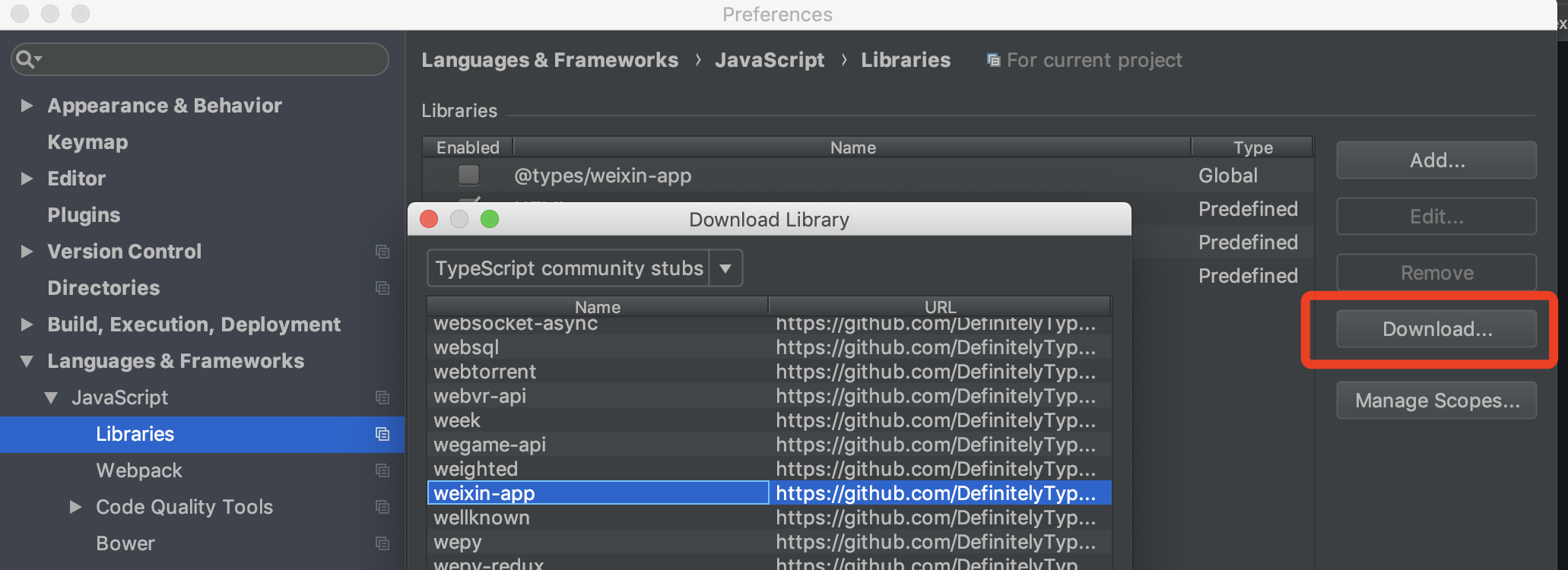The width and height of the screenshot is (1568, 570).
Task: Click Global type cell of @types/weixin-app
Action: coord(1228,176)
